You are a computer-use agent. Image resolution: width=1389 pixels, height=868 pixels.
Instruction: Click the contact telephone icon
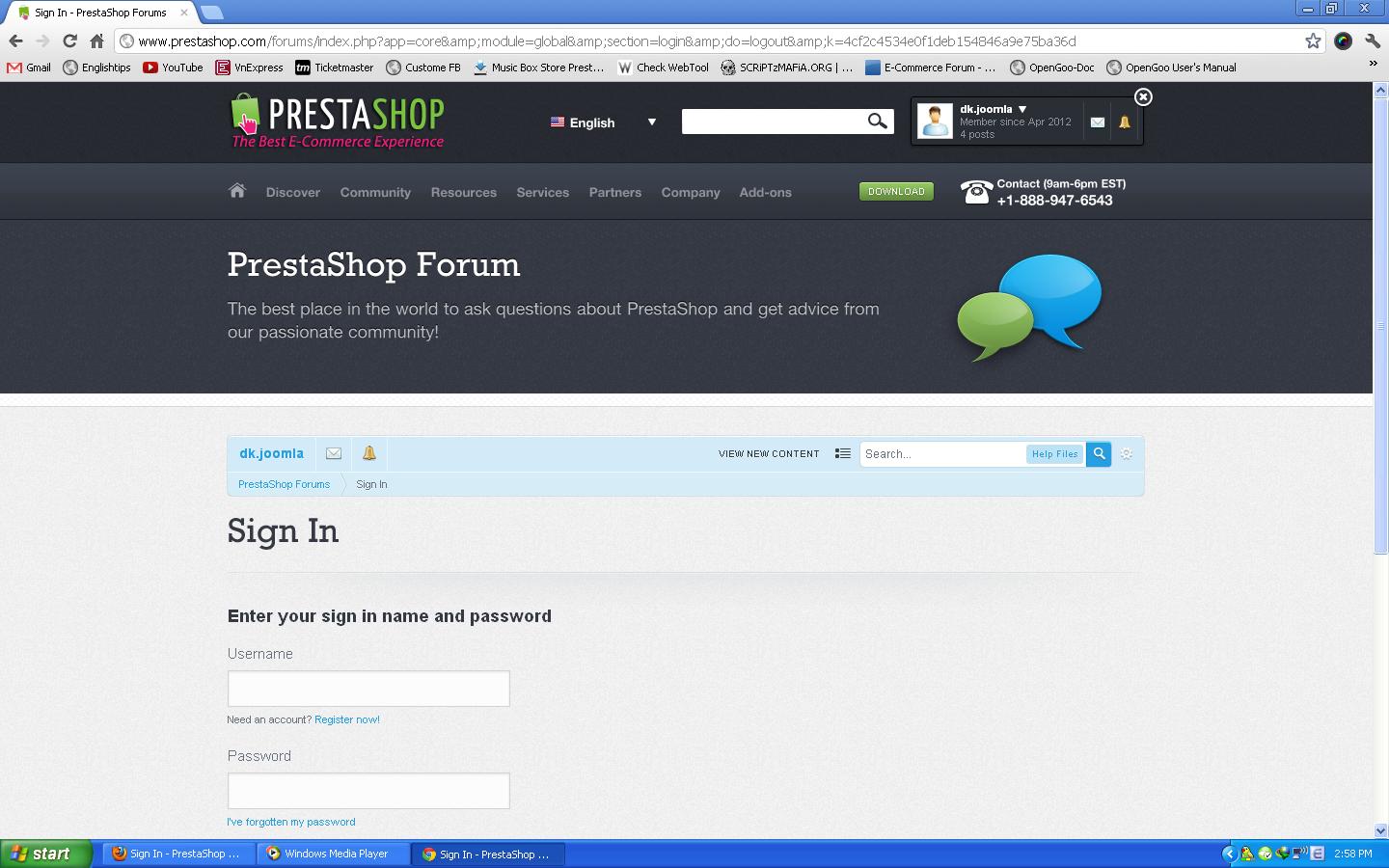point(976,192)
